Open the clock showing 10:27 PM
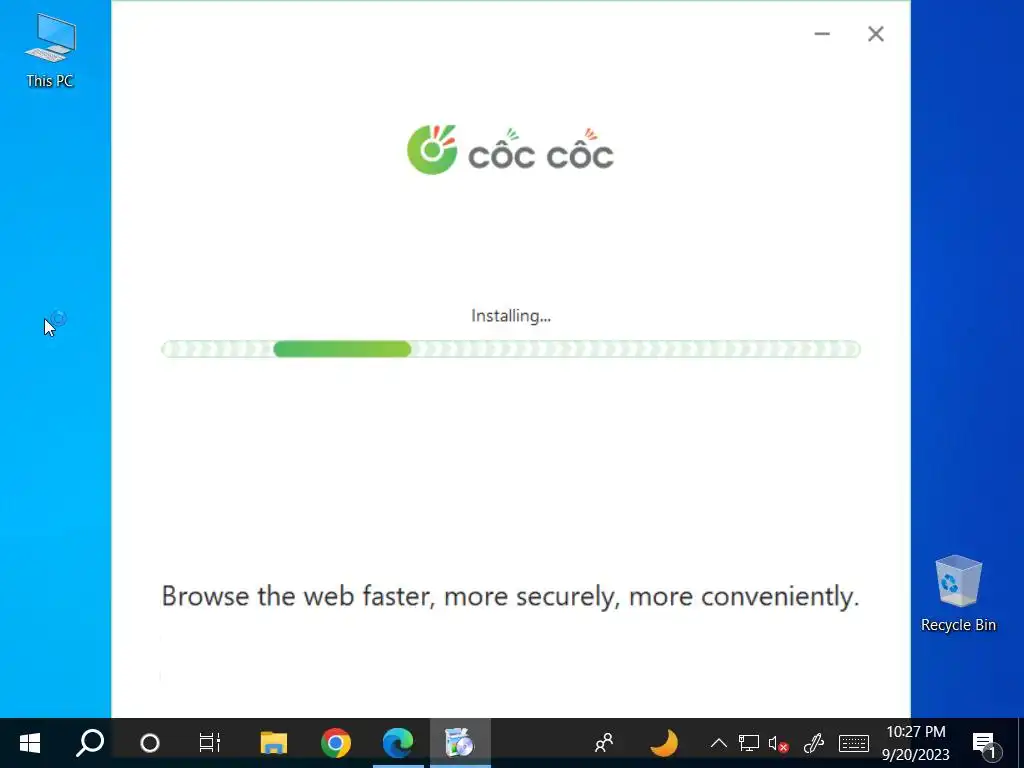 click(x=916, y=743)
